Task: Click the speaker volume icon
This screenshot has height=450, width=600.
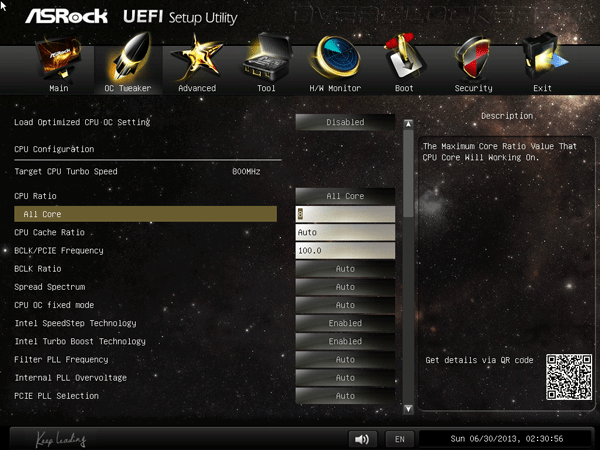Action: [362, 439]
